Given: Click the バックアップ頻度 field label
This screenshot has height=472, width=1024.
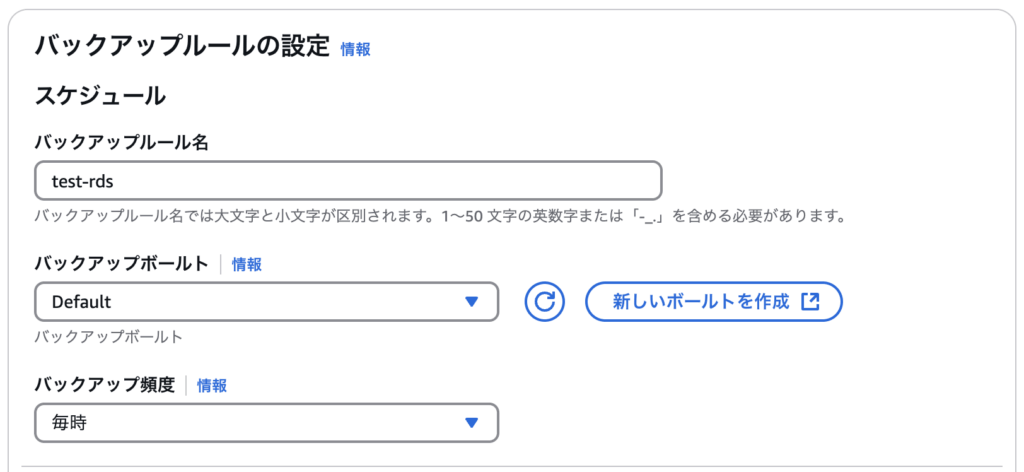Looking at the screenshot, I should pyautogui.click(x=105, y=386).
